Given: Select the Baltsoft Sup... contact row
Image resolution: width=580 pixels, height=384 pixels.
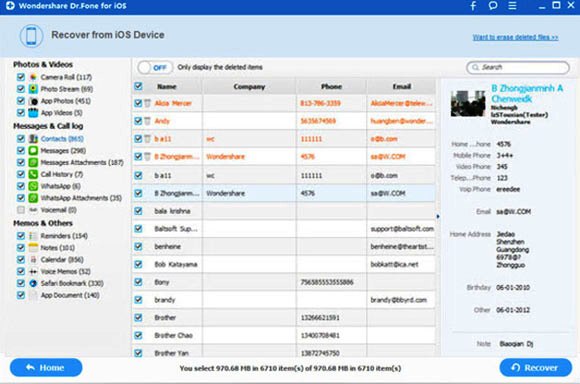Looking at the screenshot, I should 284,229.
